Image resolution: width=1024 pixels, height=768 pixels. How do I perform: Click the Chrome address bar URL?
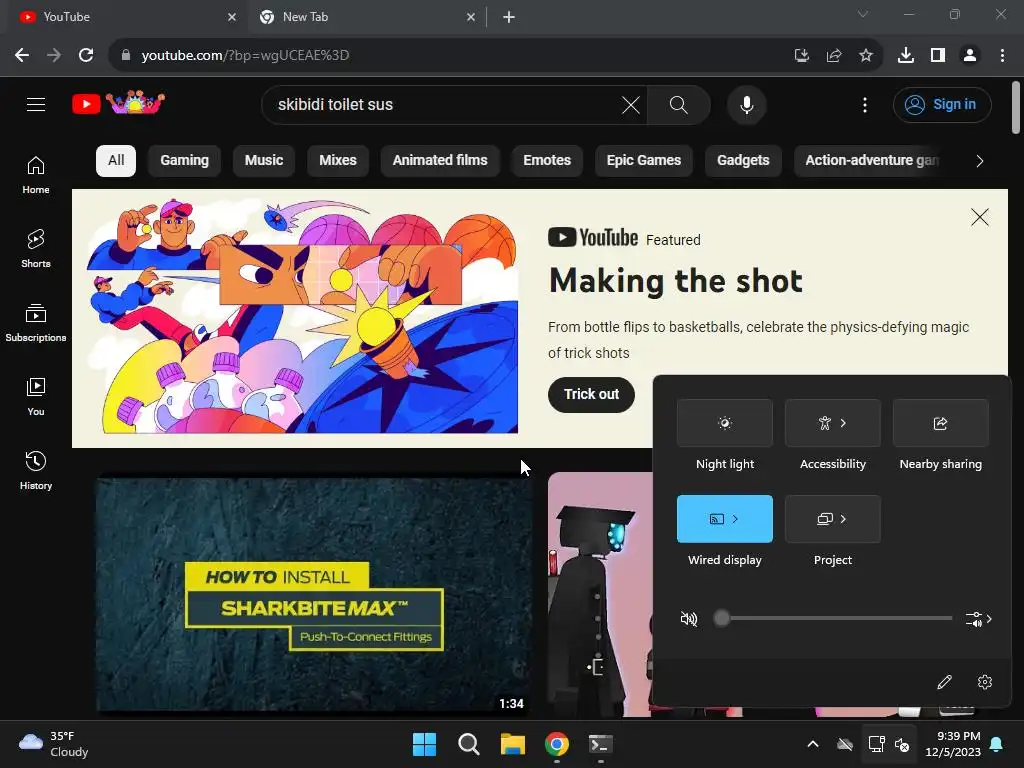tap(245, 56)
